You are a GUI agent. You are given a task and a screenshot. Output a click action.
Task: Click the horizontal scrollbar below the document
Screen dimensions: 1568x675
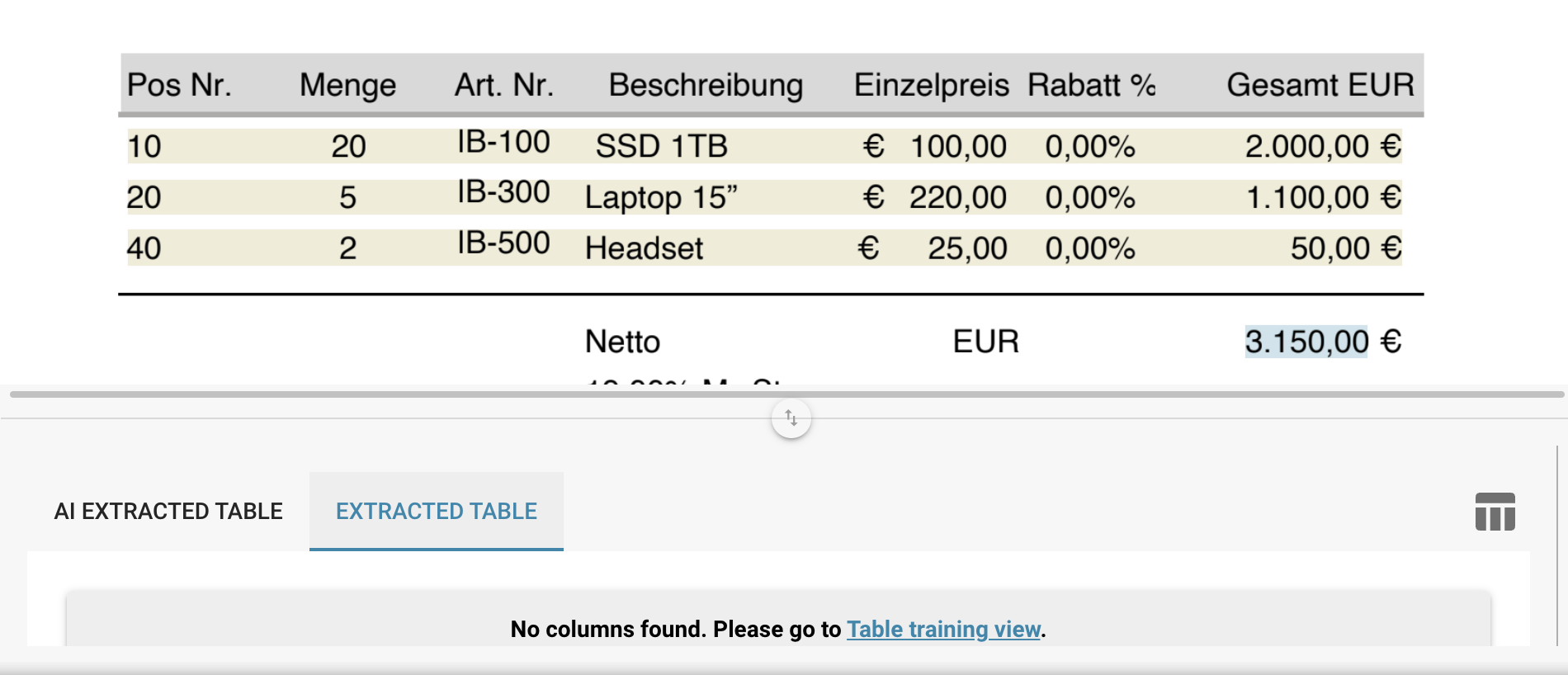(786, 394)
